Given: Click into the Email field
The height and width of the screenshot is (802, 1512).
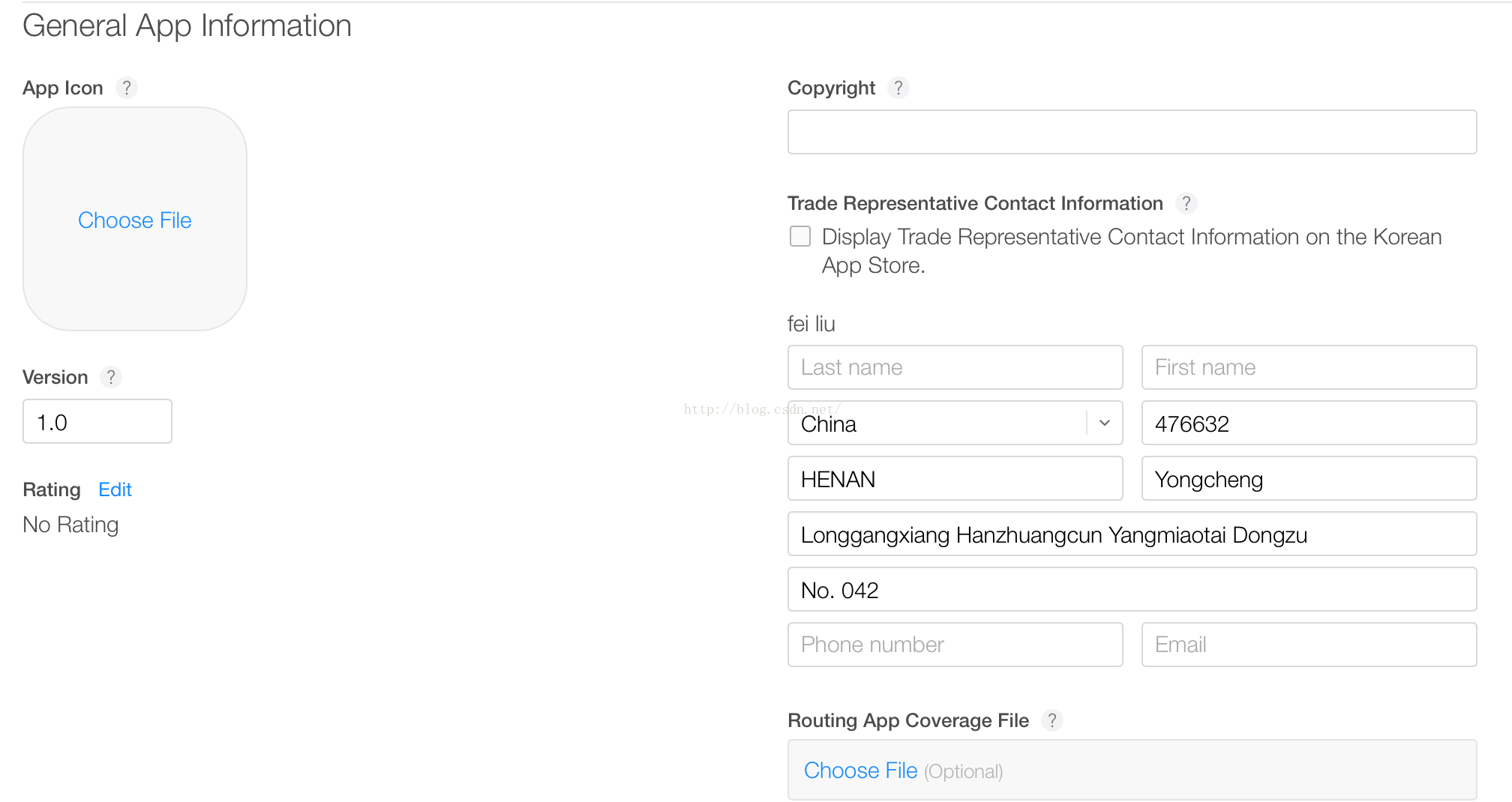Looking at the screenshot, I should 1309,645.
